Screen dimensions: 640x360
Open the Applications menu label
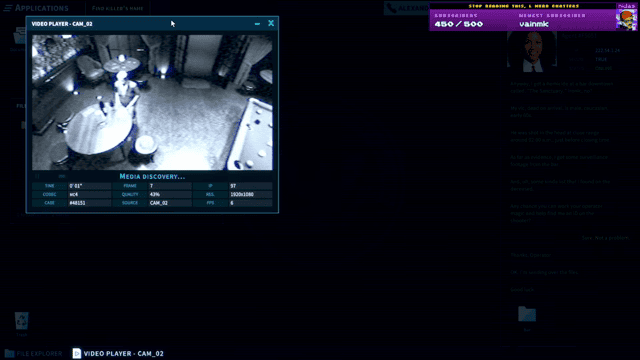coord(42,8)
